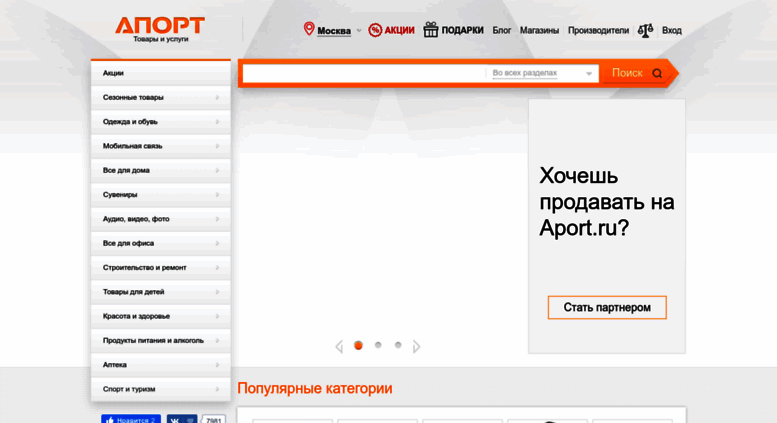Open the Во всех разделах dropdown
Viewport: 777px width, 423px height.
[542, 73]
